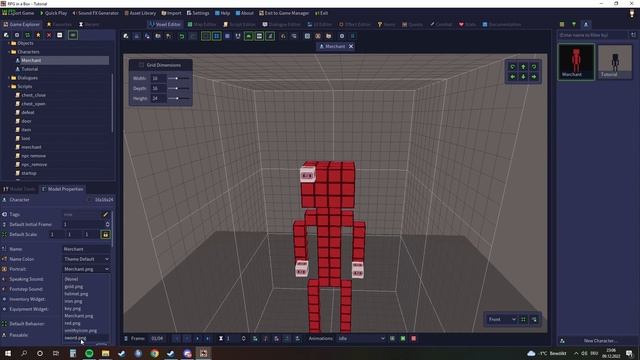Click the yellow star favorite icon in explorer toolbar
This screenshot has height=360, width=640.
pos(38,36)
